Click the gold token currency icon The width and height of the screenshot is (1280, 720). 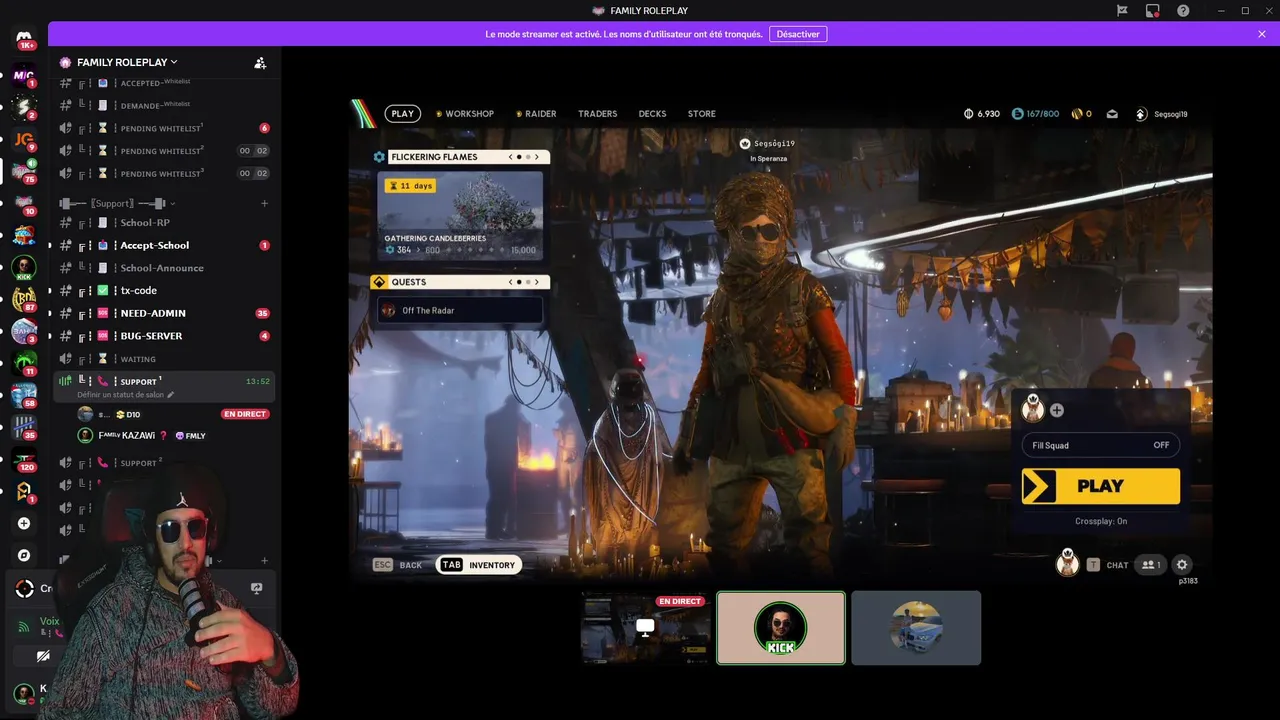pos(1077,114)
